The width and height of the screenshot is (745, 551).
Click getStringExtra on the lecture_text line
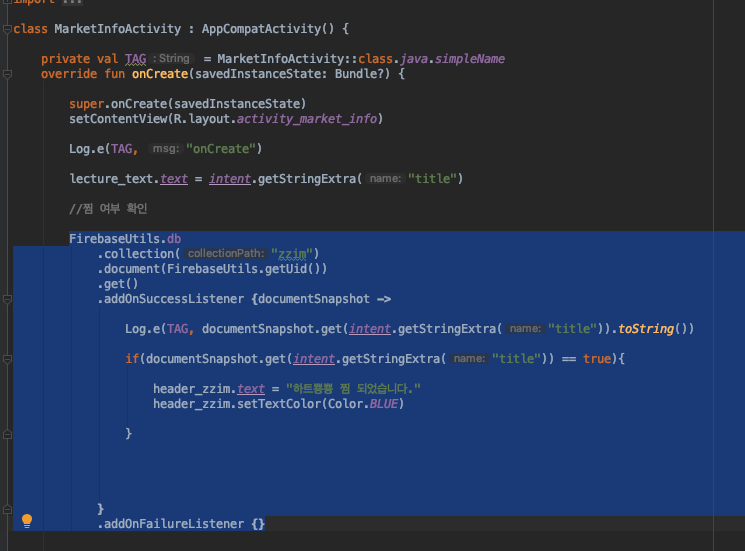(x=307, y=179)
